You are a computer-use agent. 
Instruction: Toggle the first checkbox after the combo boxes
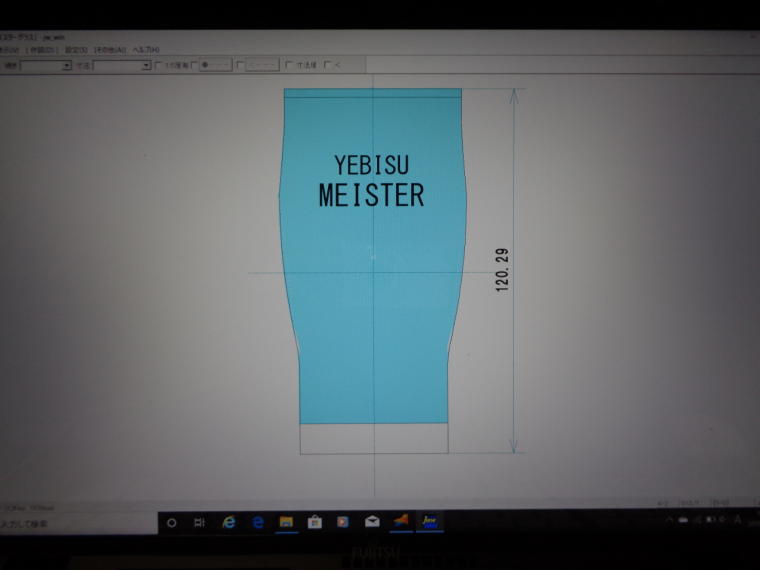(x=158, y=65)
